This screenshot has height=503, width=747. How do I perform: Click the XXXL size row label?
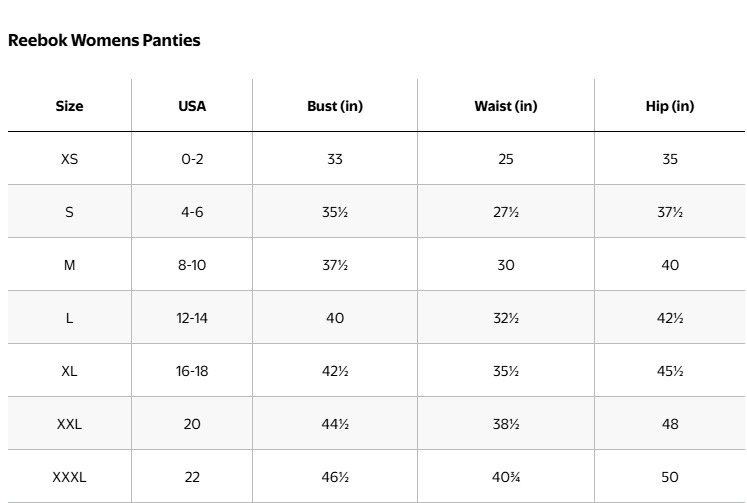coord(69,477)
